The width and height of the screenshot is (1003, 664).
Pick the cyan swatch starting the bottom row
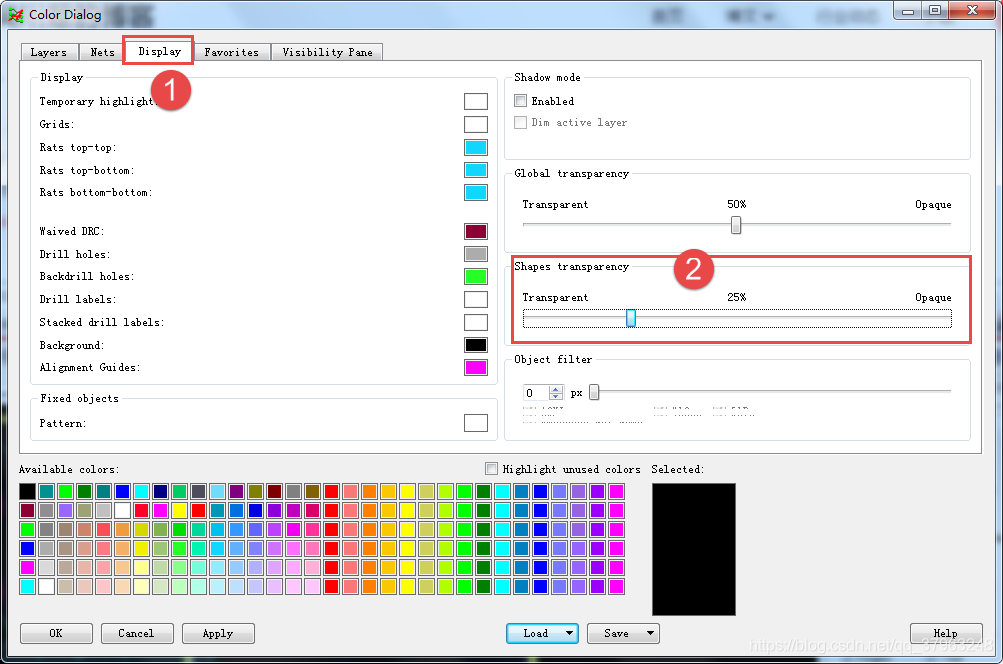tap(28, 586)
